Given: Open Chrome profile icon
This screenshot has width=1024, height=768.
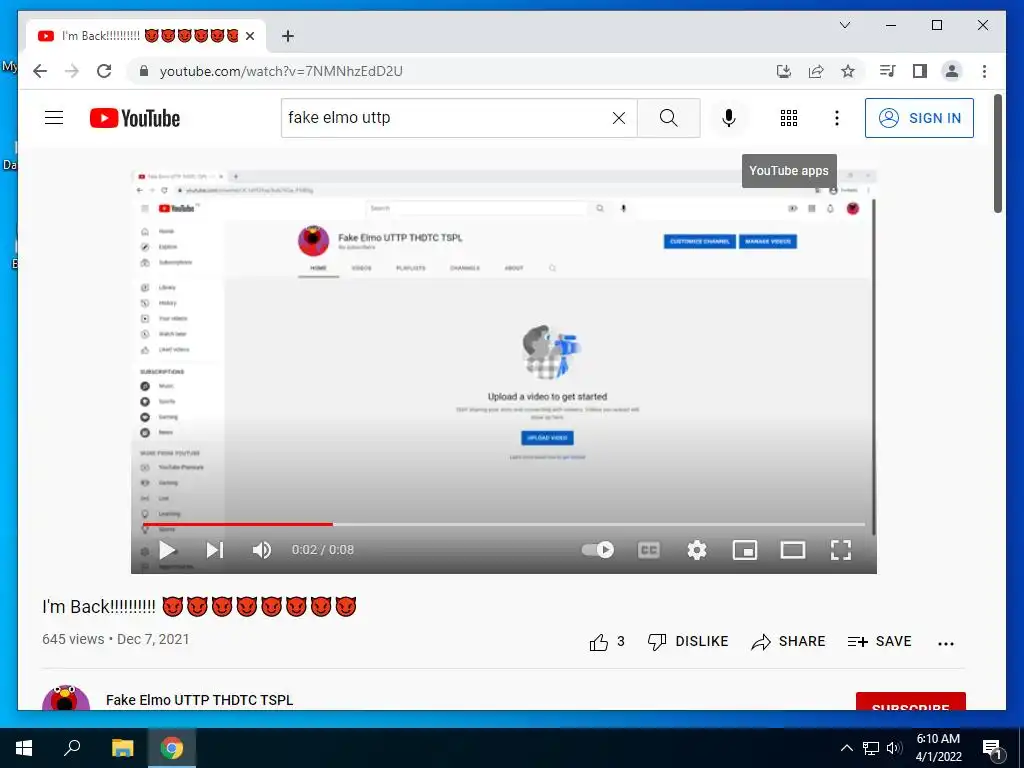Looking at the screenshot, I should [952, 71].
